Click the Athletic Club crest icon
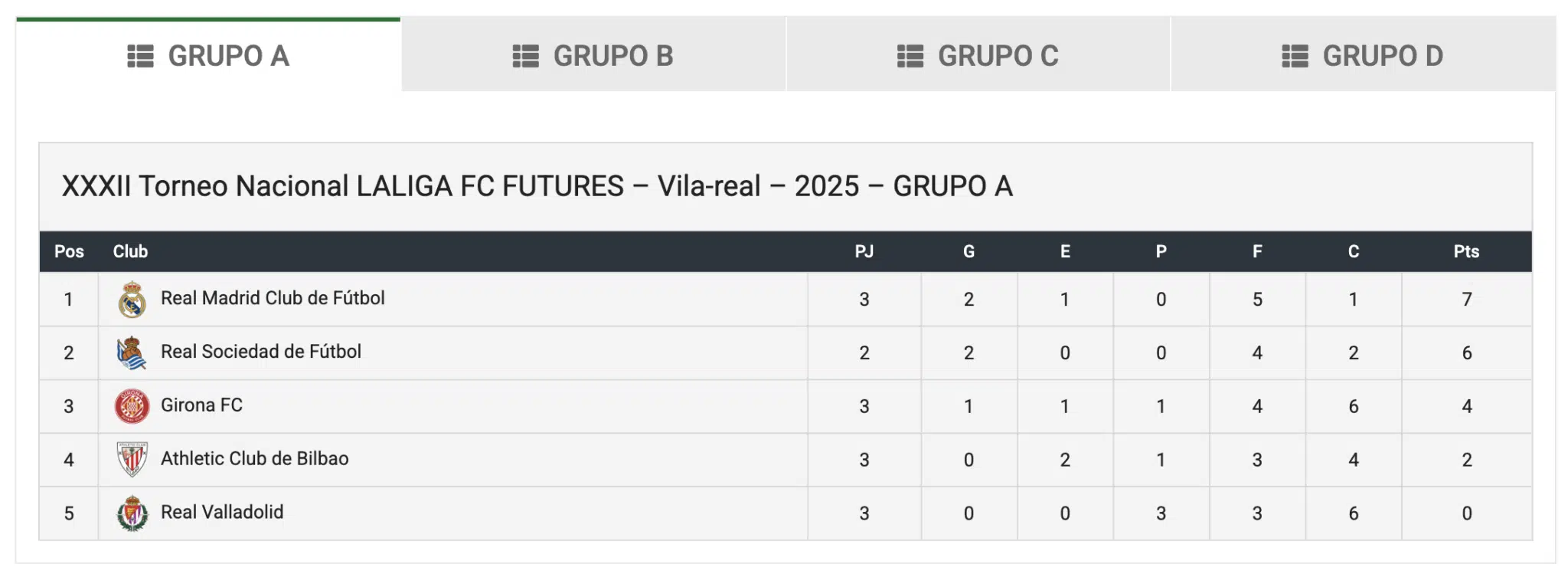The width and height of the screenshot is (1568, 577). point(132,460)
